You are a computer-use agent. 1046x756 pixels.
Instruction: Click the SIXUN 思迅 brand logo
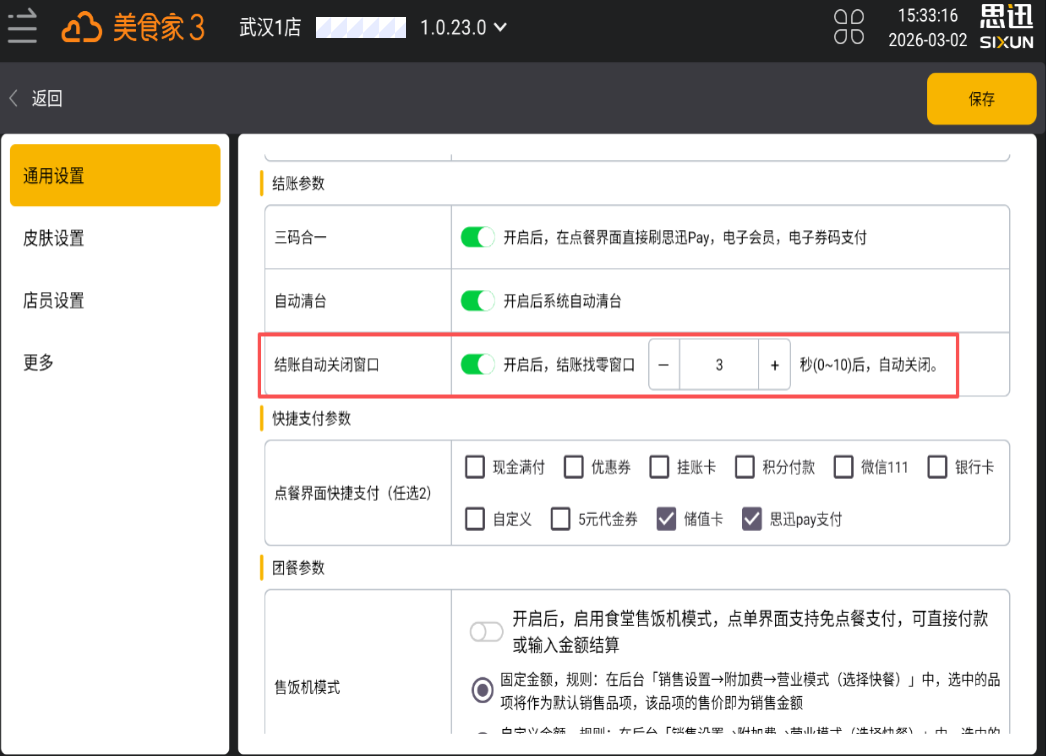(1006, 27)
